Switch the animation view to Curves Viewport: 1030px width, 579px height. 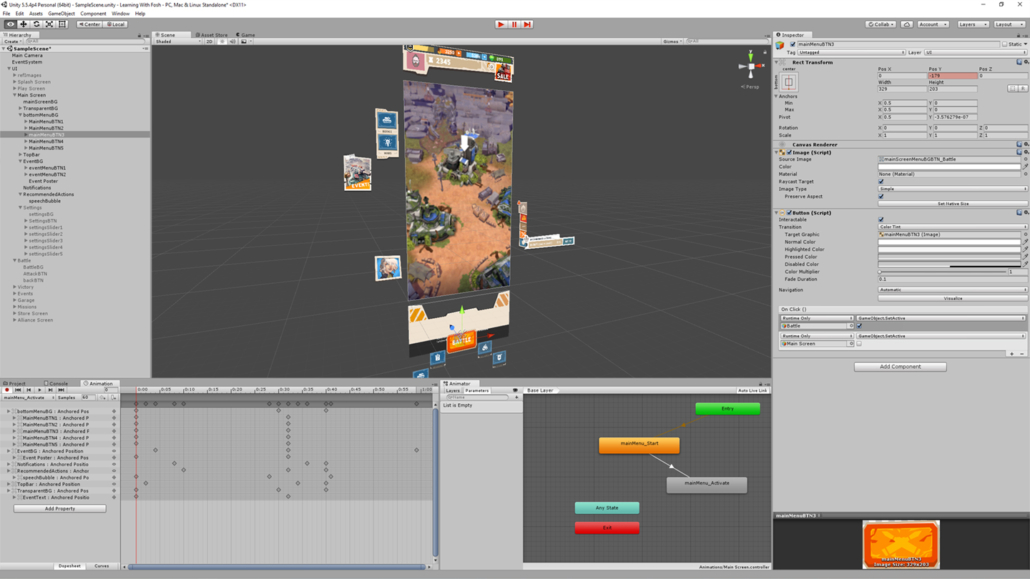coord(102,566)
